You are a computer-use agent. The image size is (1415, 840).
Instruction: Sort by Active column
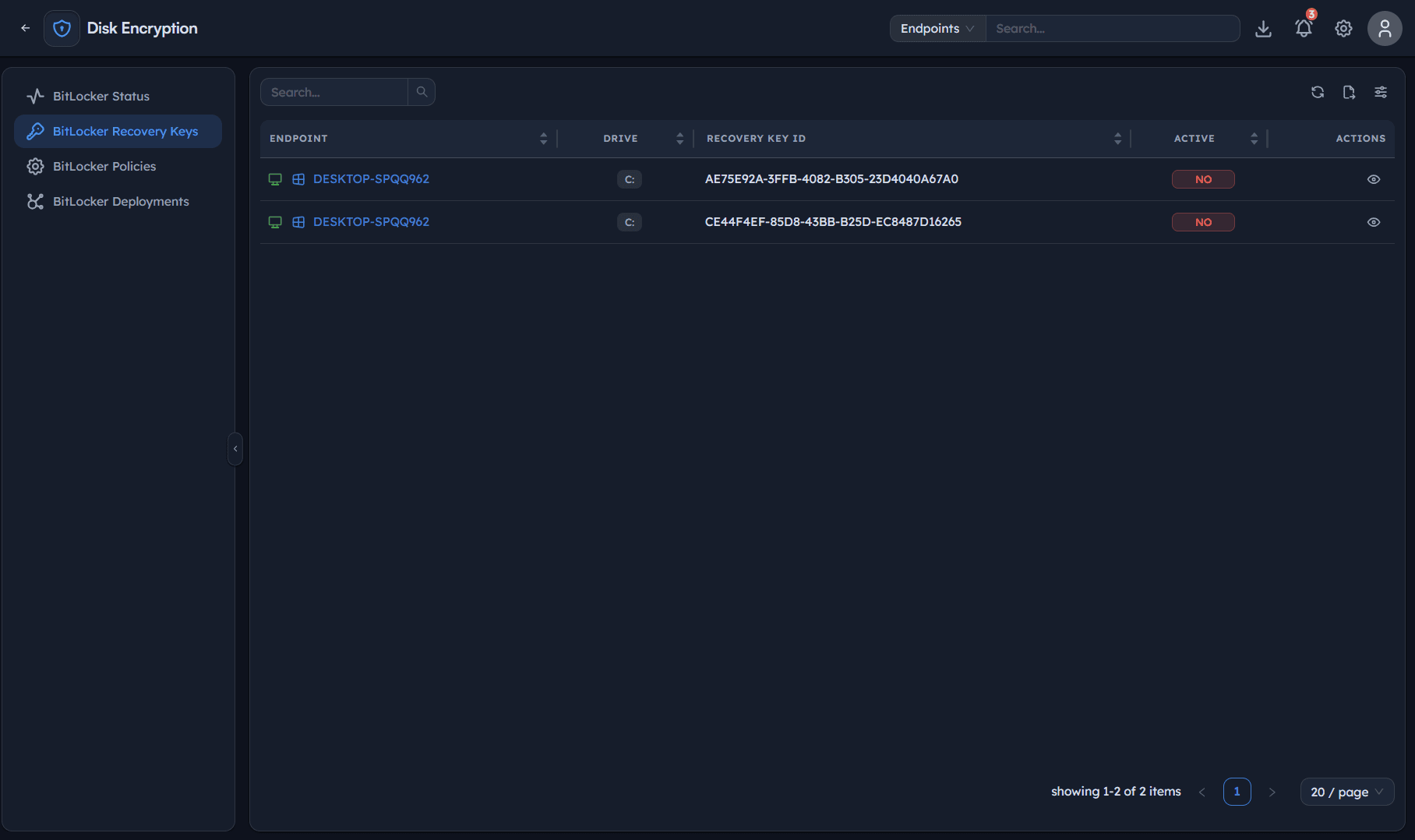1254,139
